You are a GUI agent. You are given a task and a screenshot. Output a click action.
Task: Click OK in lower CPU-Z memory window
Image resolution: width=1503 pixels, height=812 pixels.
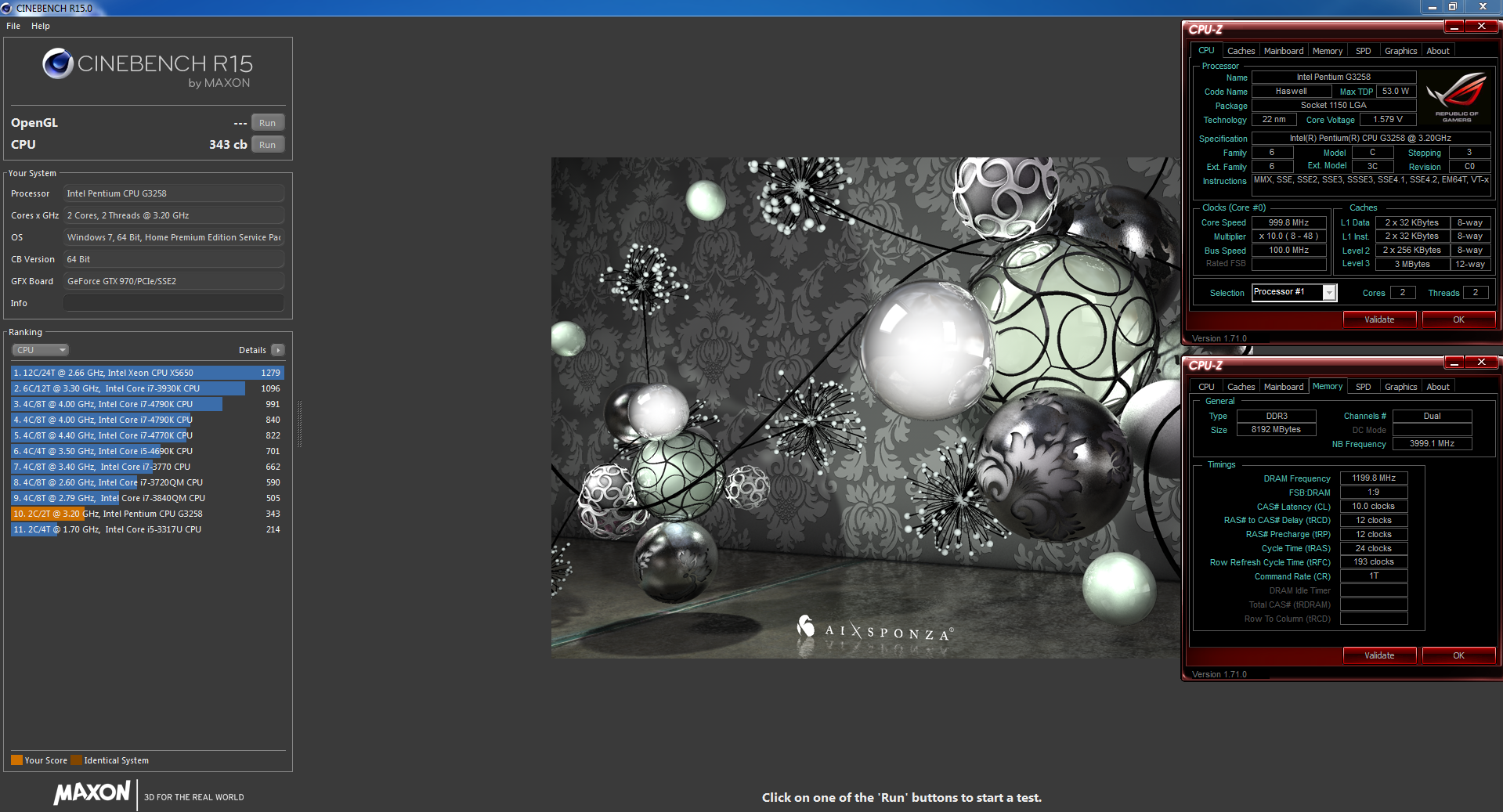[1458, 655]
